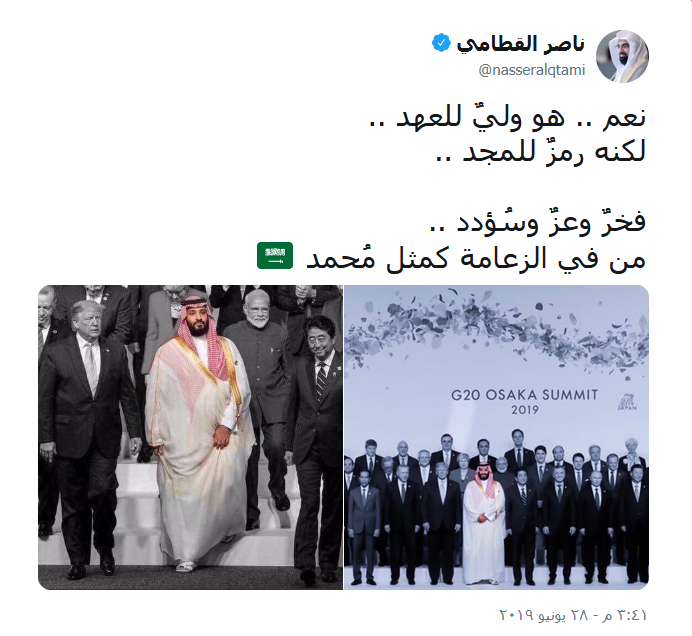The width and height of the screenshot is (692, 636).
Task: Click the tweet timestamp ٣:٤١ م
Action: (624, 615)
